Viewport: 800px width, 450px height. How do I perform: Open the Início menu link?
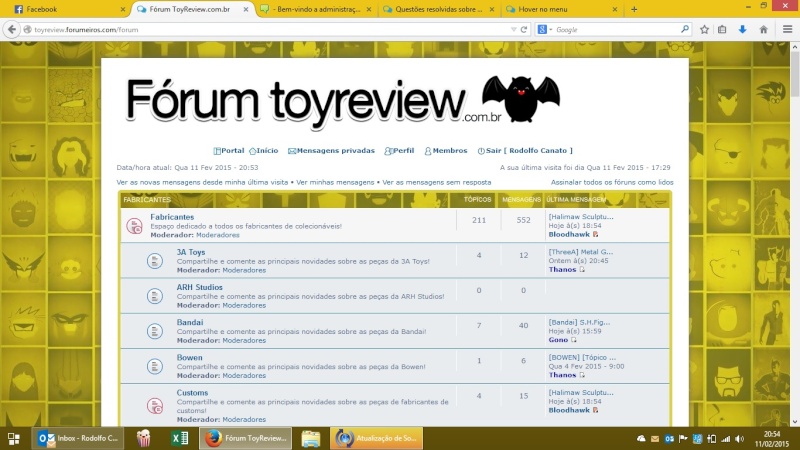(x=264, y=151)
